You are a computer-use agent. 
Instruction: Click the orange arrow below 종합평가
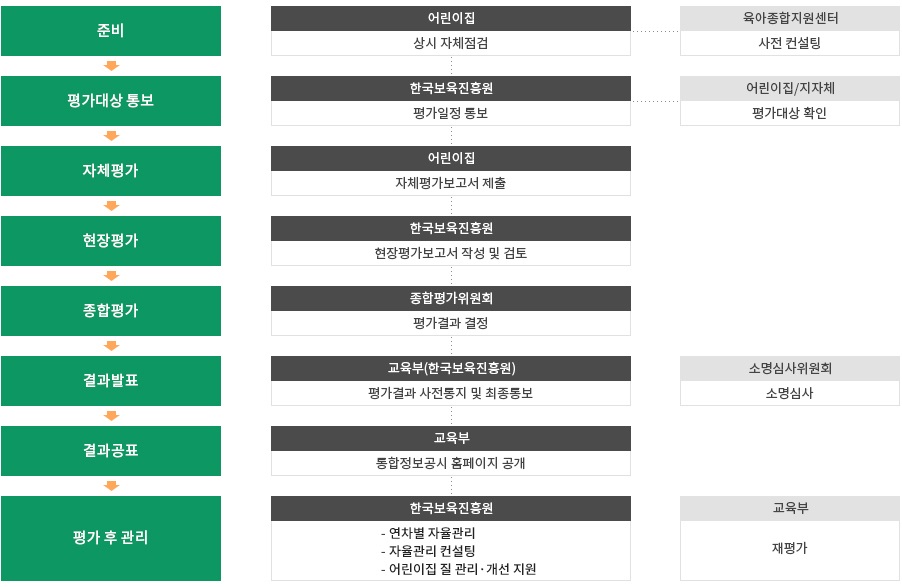[111, 346]
